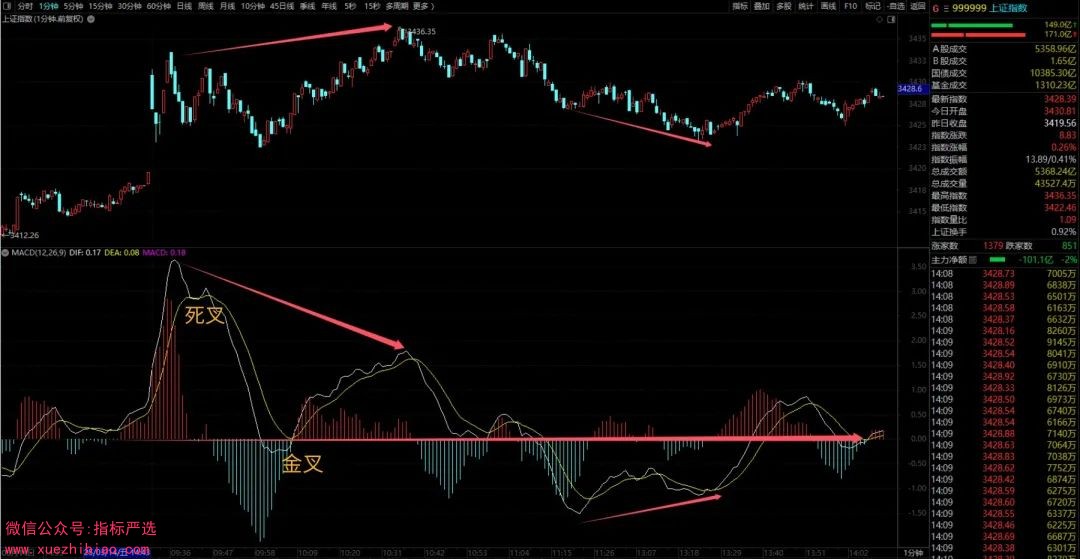This screenshot has width=1080, height=559.
Task: Expand the 更多 periods menu
Action: [x=422, y=6]
